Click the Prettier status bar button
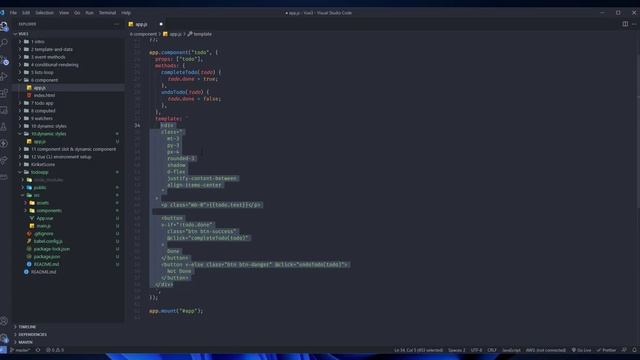 (607, 350)
